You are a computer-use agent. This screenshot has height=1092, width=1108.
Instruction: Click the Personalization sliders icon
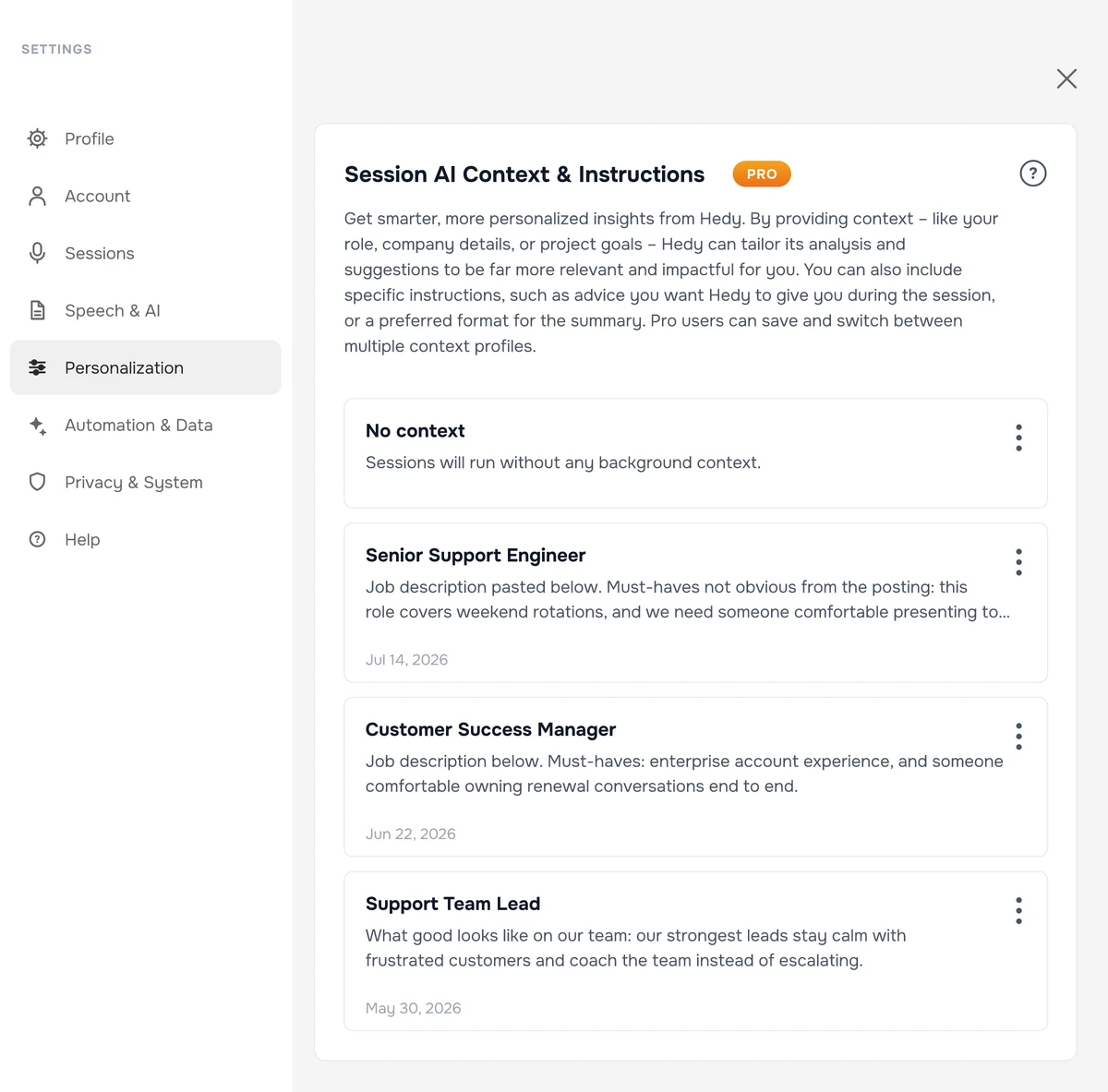(37, 367)
